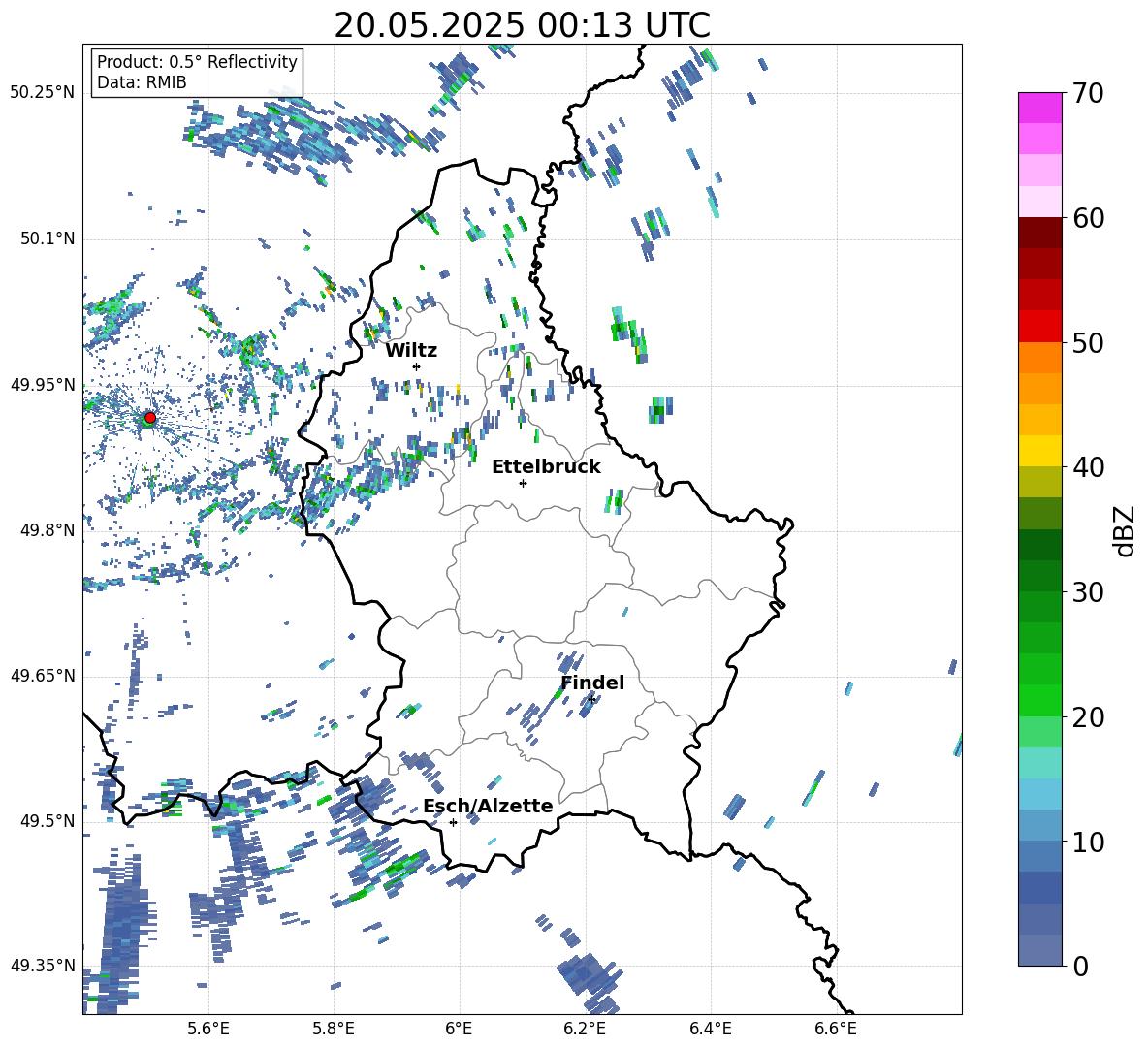Click the 49.65°N latitude label
The height and width of the screenshot is (1048, 1148).
pyautogui.click(x=43, y=675)
